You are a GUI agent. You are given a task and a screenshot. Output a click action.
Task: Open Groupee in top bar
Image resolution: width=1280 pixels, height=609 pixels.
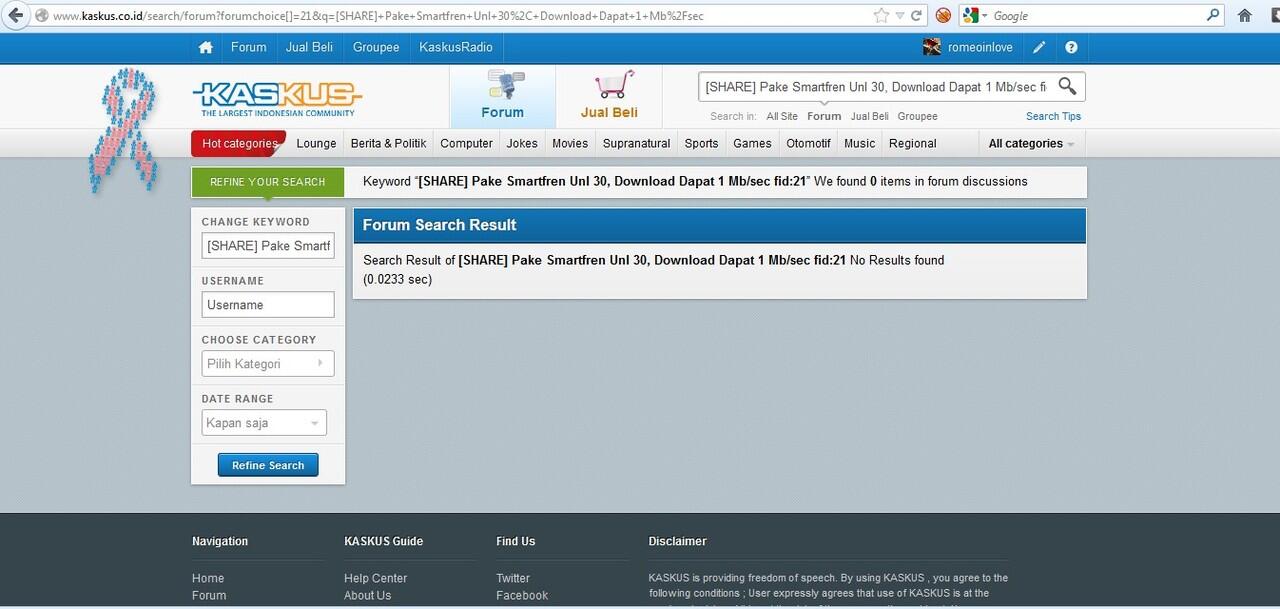[x=376, y=47]
